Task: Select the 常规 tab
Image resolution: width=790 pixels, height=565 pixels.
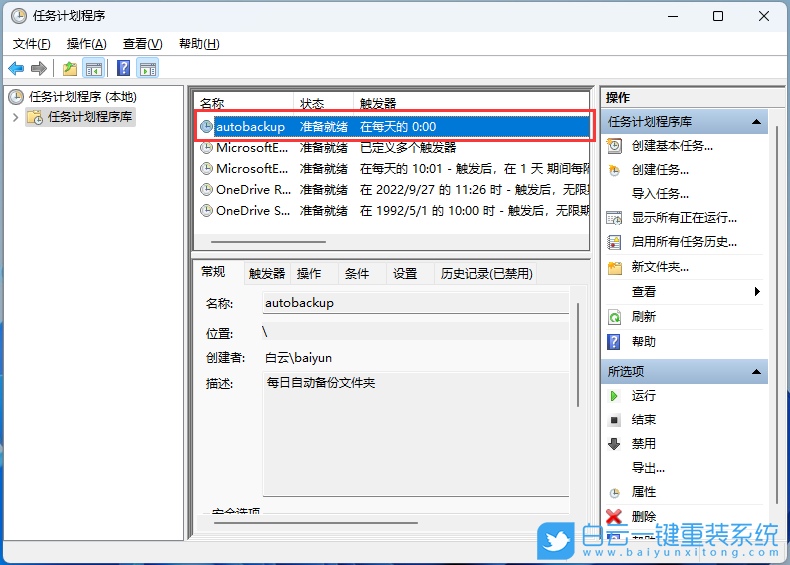Action: click(213, 272)
